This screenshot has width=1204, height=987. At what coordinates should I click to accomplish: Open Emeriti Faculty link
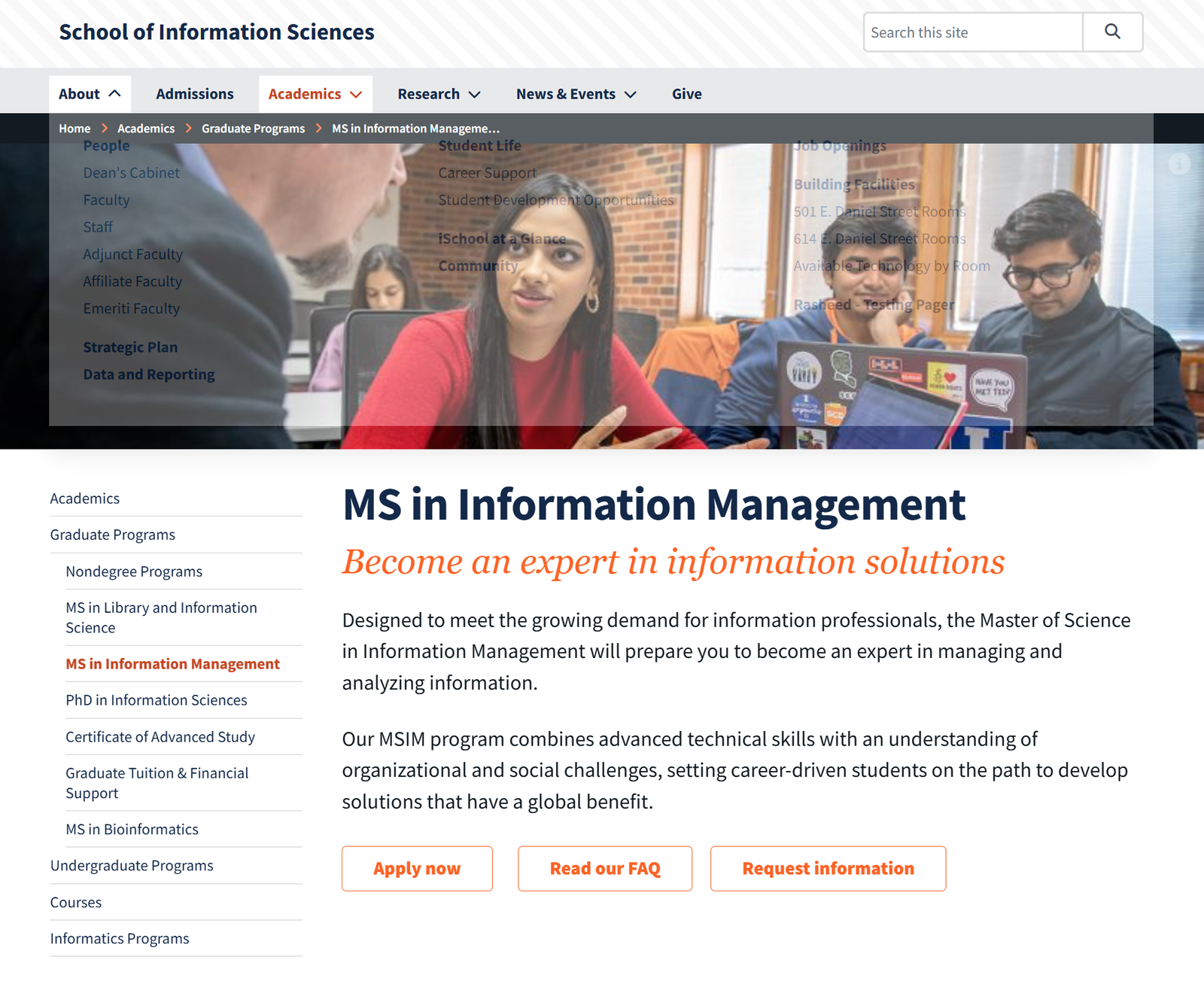[x=131, y=309]
